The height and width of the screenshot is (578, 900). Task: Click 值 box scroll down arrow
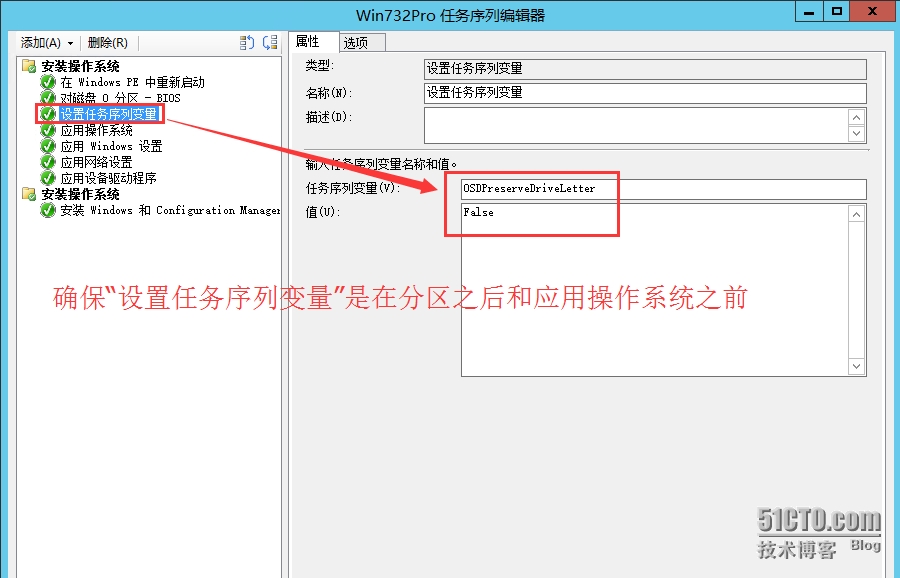pos(856,366)
